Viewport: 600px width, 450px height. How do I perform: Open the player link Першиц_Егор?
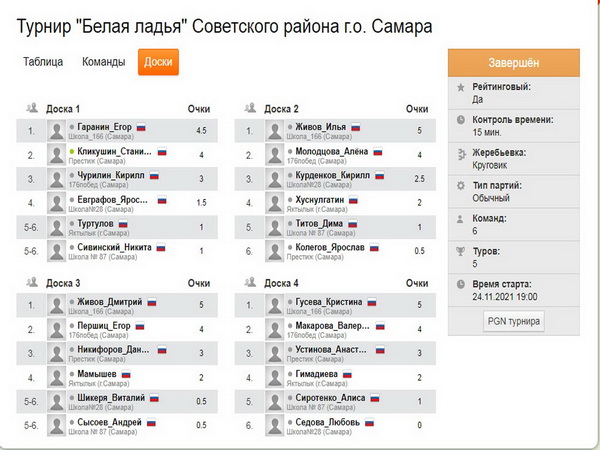pyautogui.click(x=105, y=325)
